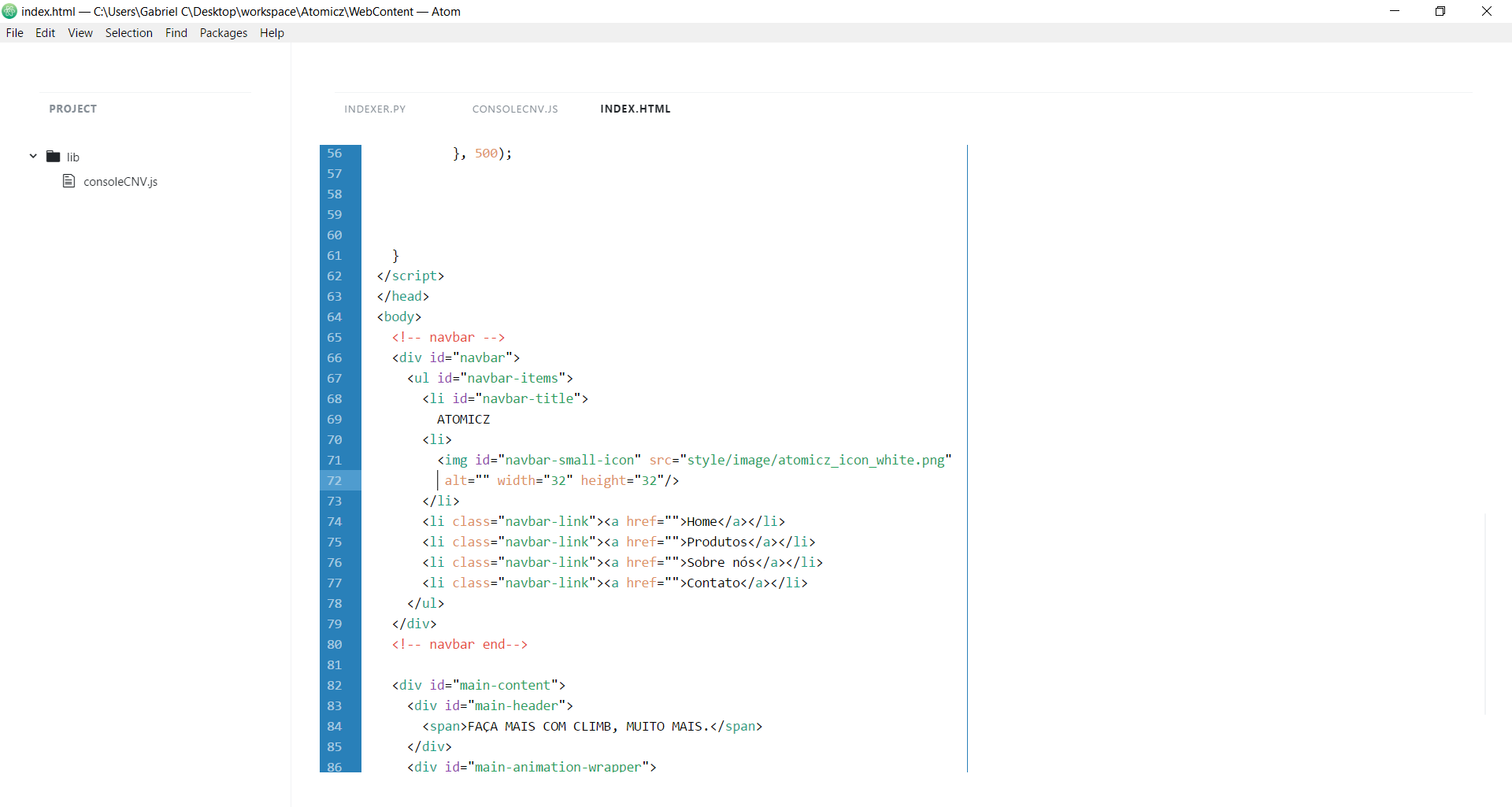Screen dimensions: 1512x807
Task: Click the li navbar-title line
Action: 505,399
